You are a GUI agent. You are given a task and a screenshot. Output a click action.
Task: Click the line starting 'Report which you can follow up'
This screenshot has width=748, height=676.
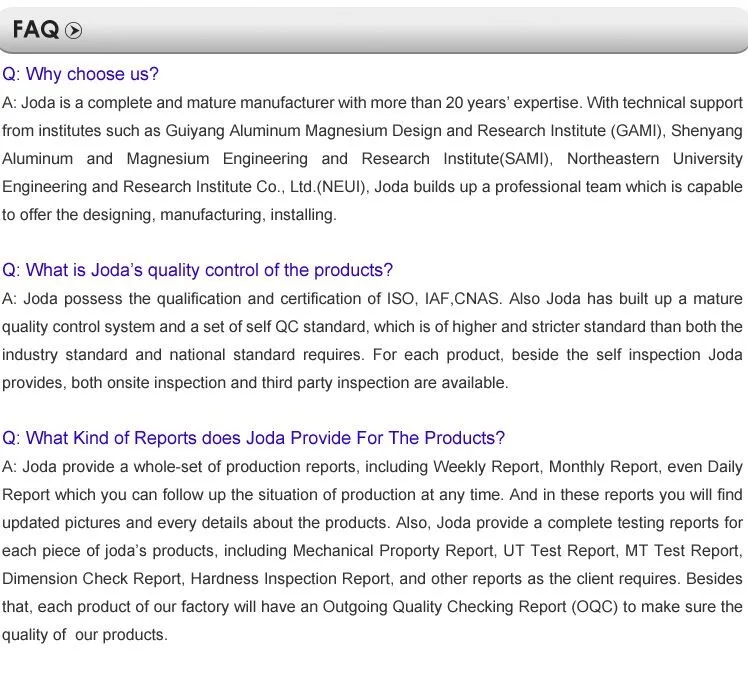[372, 495]
